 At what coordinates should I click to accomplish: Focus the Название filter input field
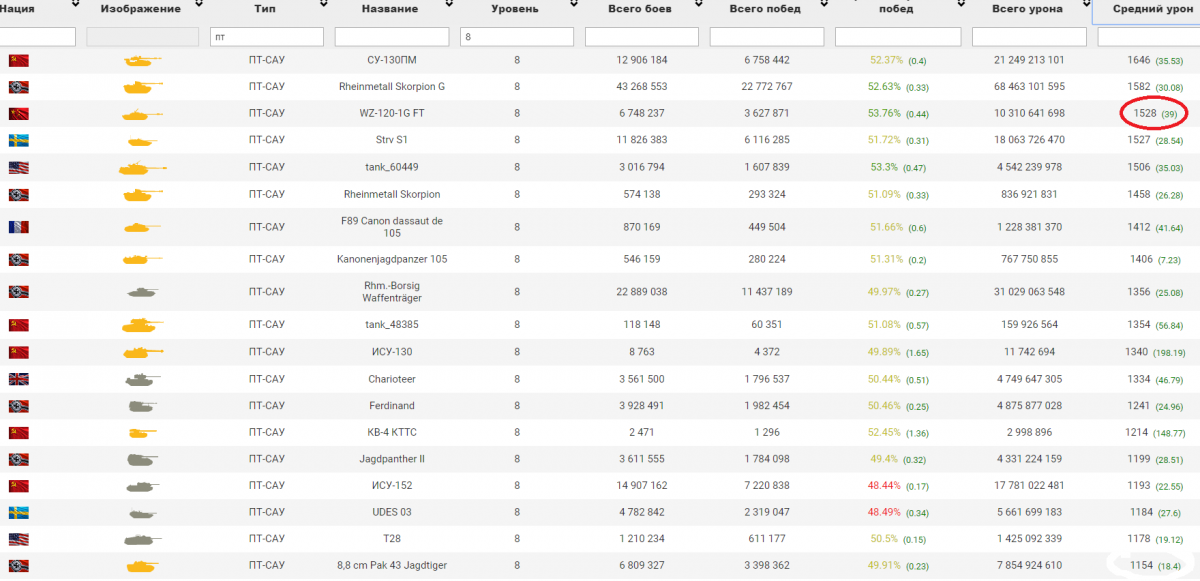click(392, 37)
